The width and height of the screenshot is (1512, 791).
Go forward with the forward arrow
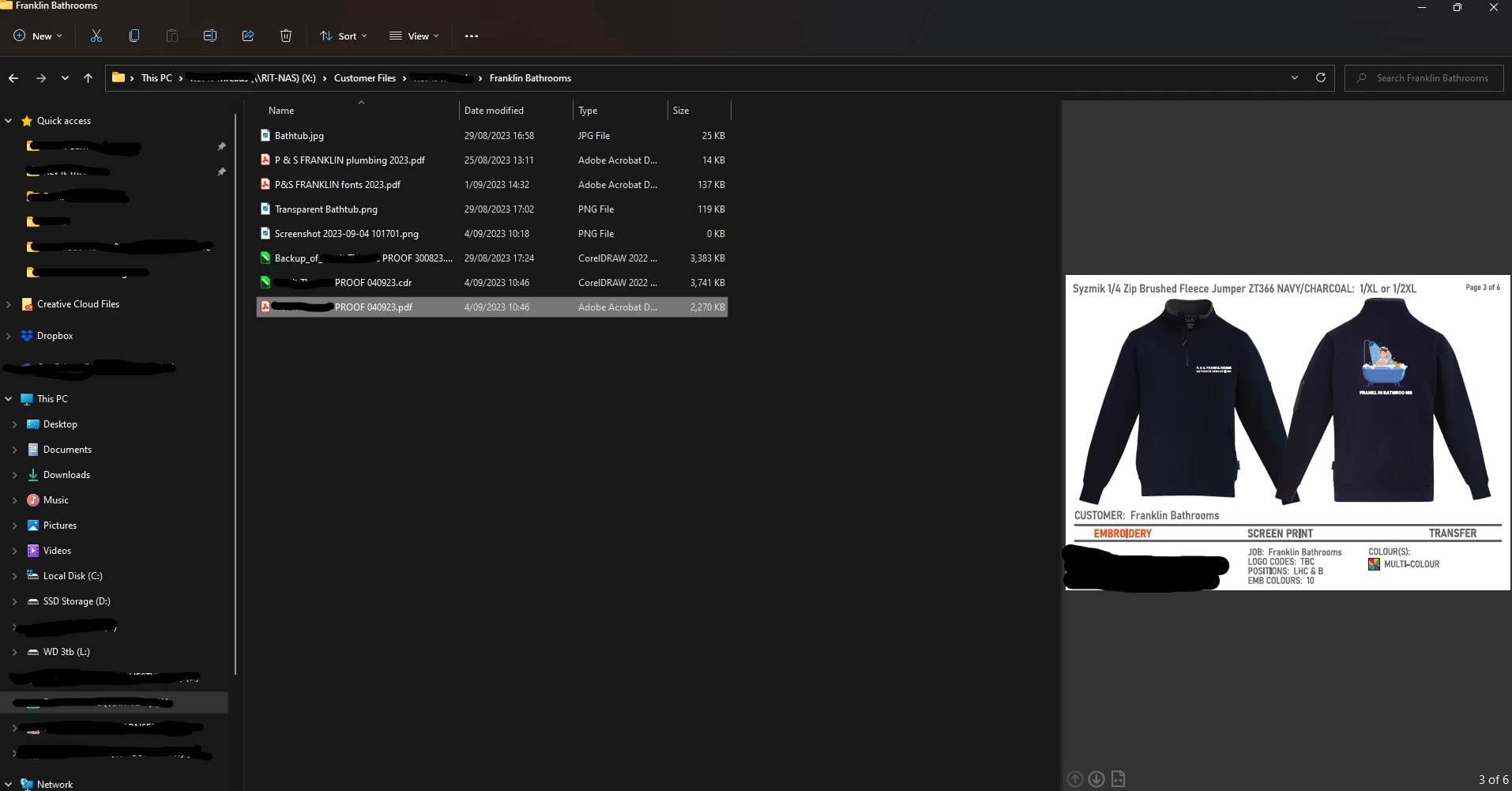pyautogui.click(x=41, y=78)
